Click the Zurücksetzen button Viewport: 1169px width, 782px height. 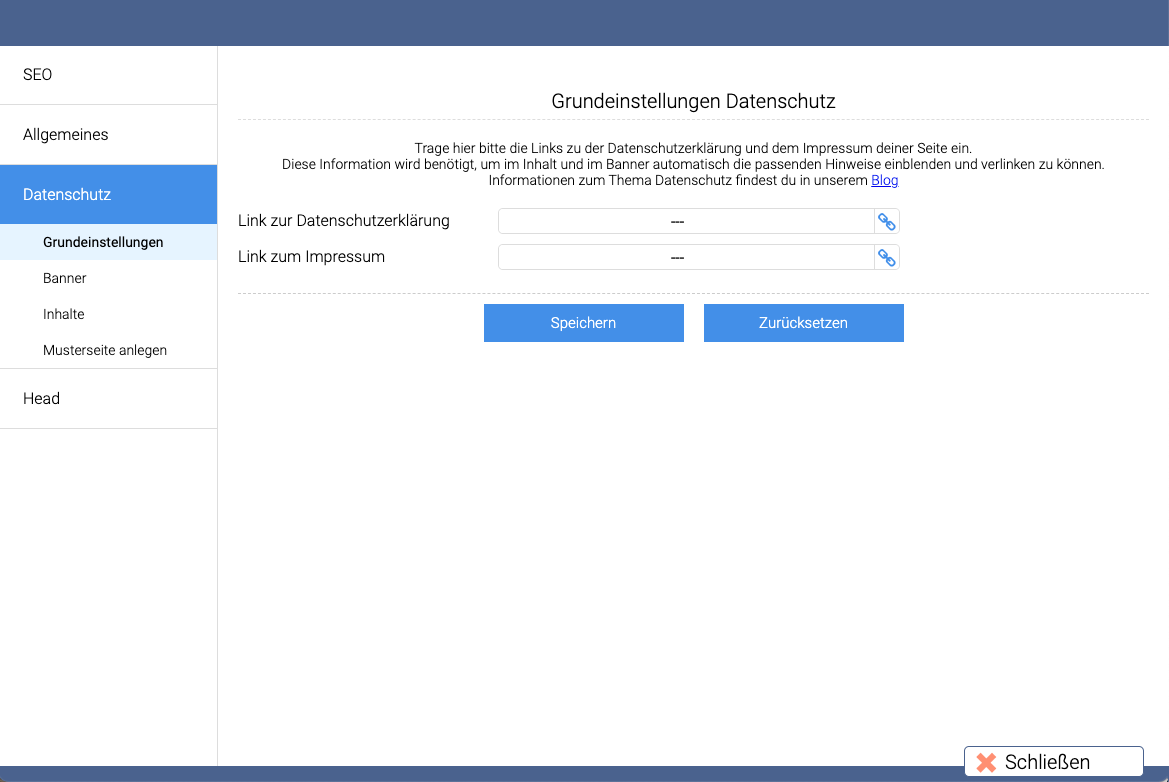(804, 323)
